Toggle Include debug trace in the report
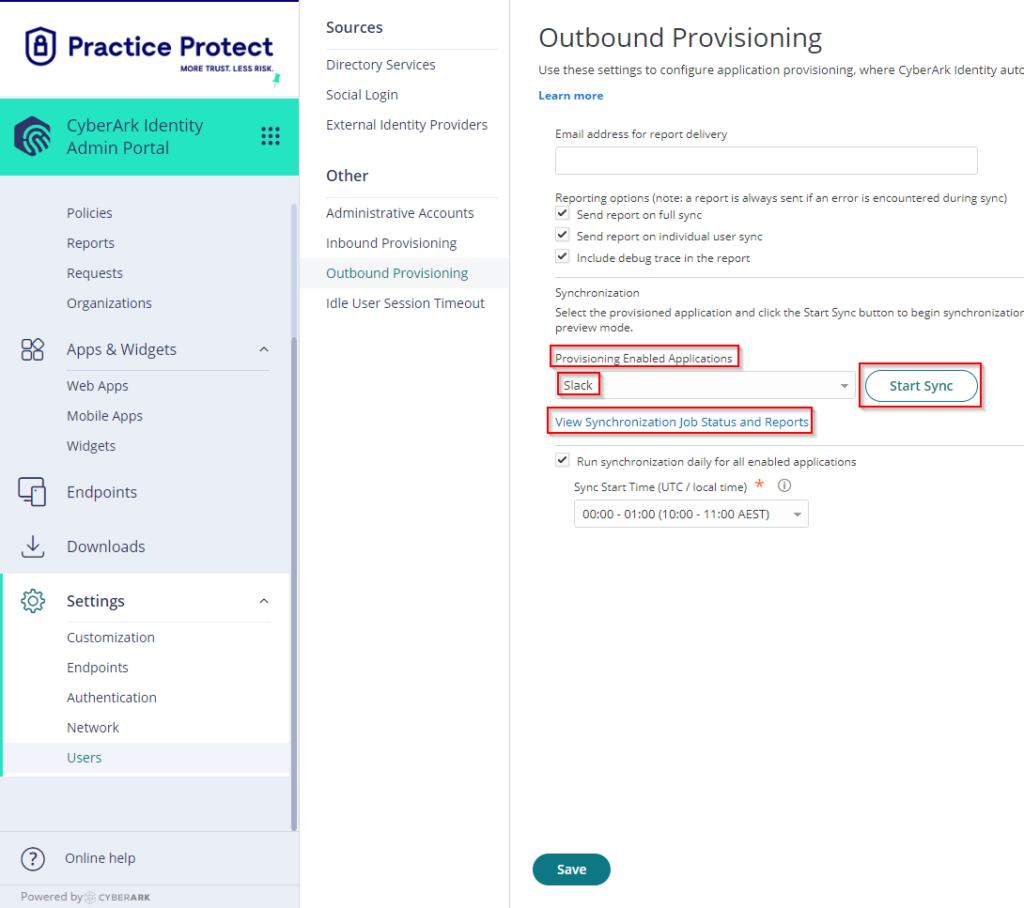1024x908 pixels. (562, 257)
